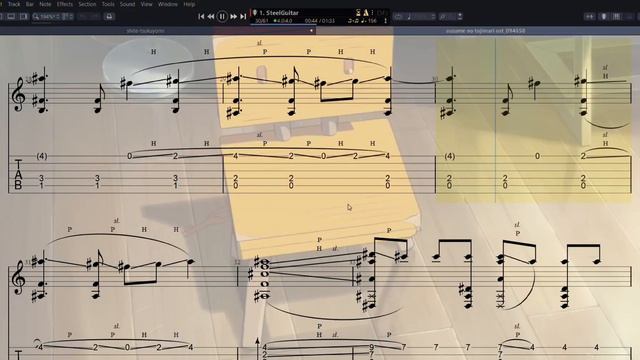Click the print icon in toolbar
Viewport: 640px width, 360px height.
point(109,16)
